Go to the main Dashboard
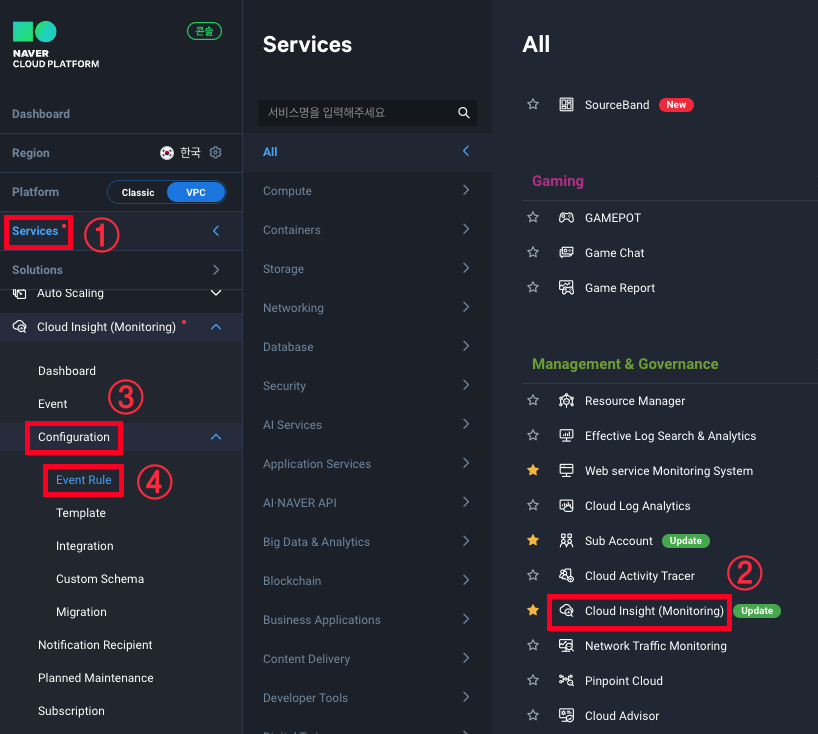Screen dimensions: 818x734 pos(41,114)
